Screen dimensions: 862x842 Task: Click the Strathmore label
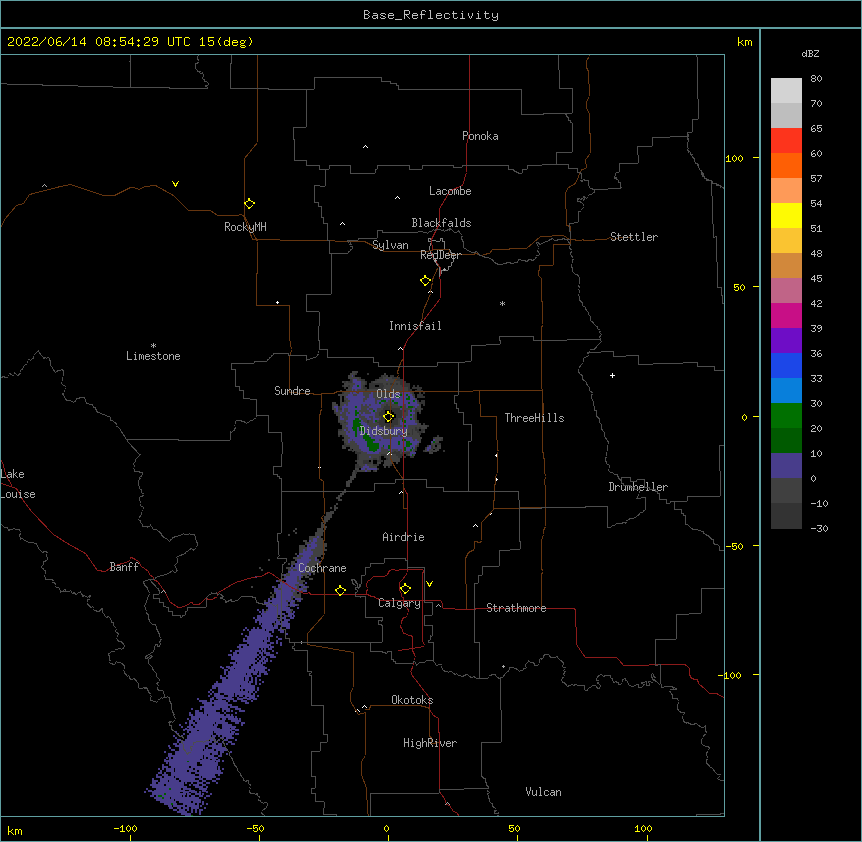[x=516, y=608]
